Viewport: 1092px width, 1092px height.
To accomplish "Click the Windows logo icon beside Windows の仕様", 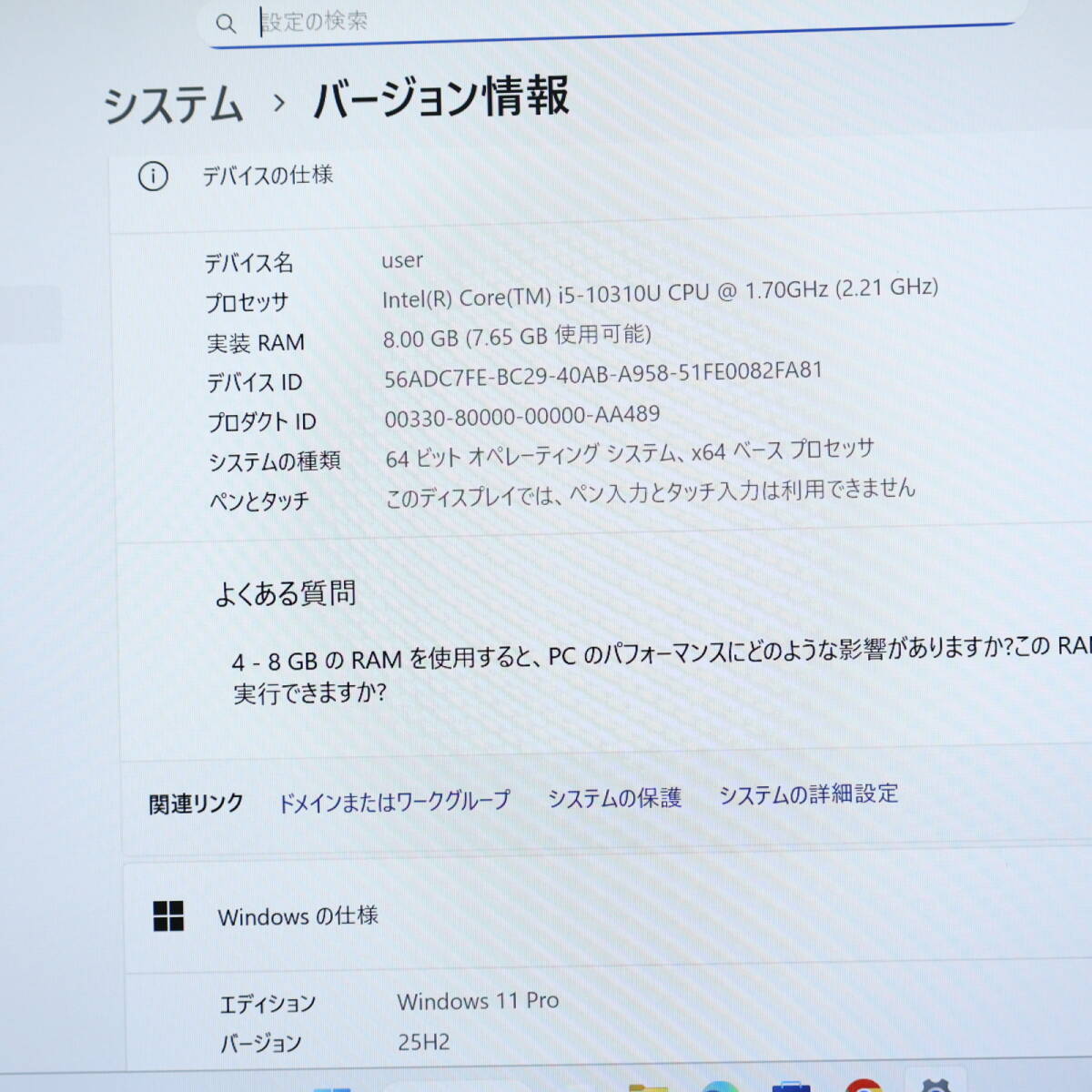I will coord(168,916).
